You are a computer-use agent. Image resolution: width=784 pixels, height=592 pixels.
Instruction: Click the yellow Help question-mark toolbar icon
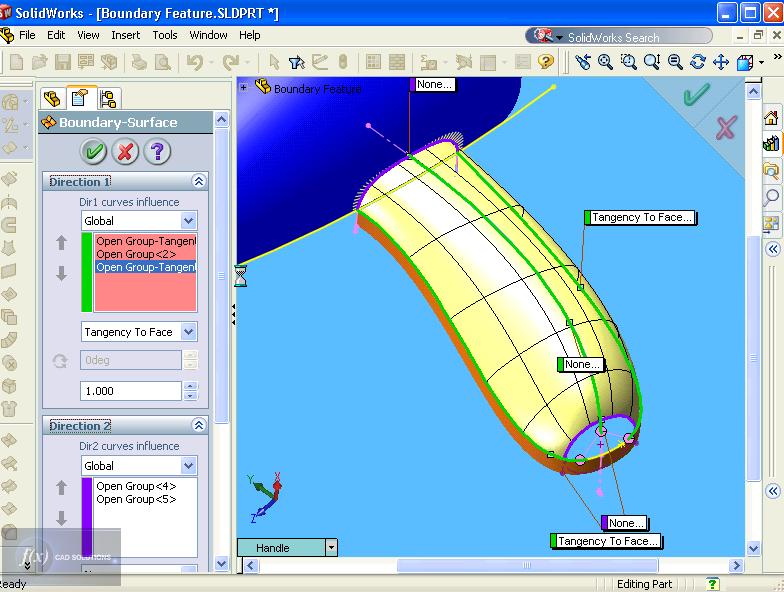click(546, 62)
